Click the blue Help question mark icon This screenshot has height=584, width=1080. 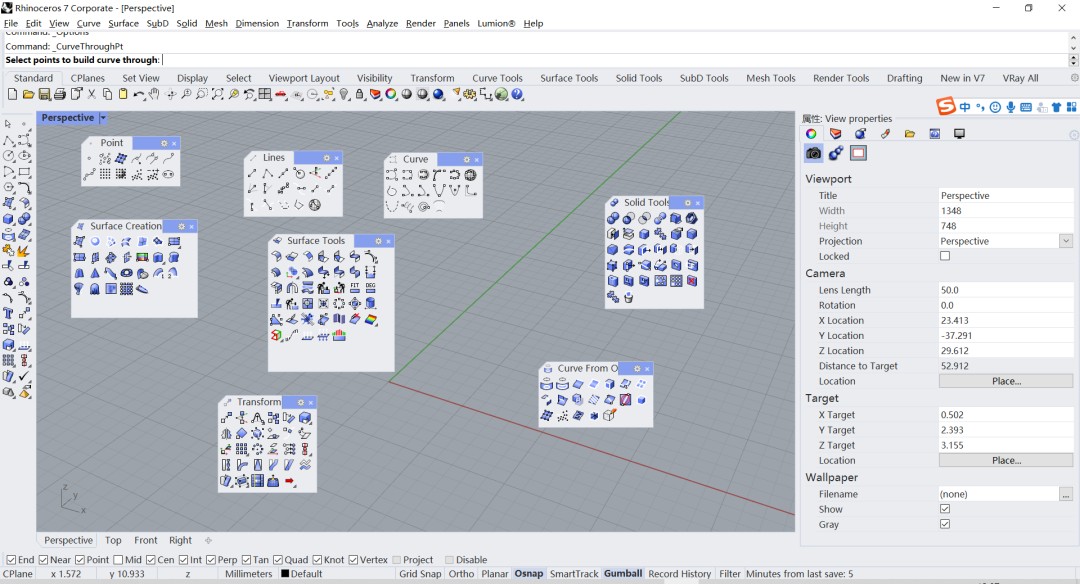[x=517, y=94]
